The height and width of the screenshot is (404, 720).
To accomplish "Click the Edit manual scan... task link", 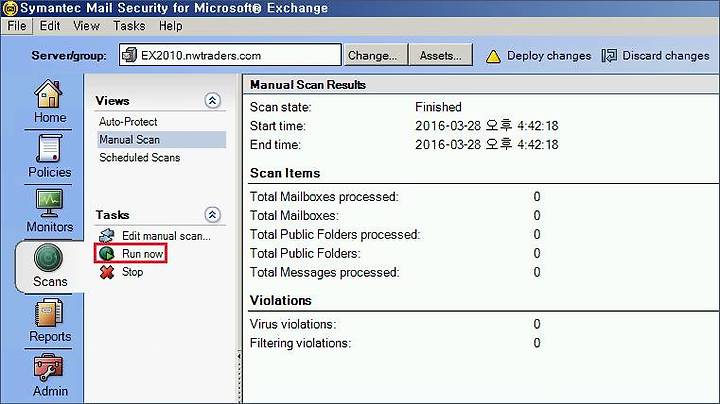I will 166,236.
